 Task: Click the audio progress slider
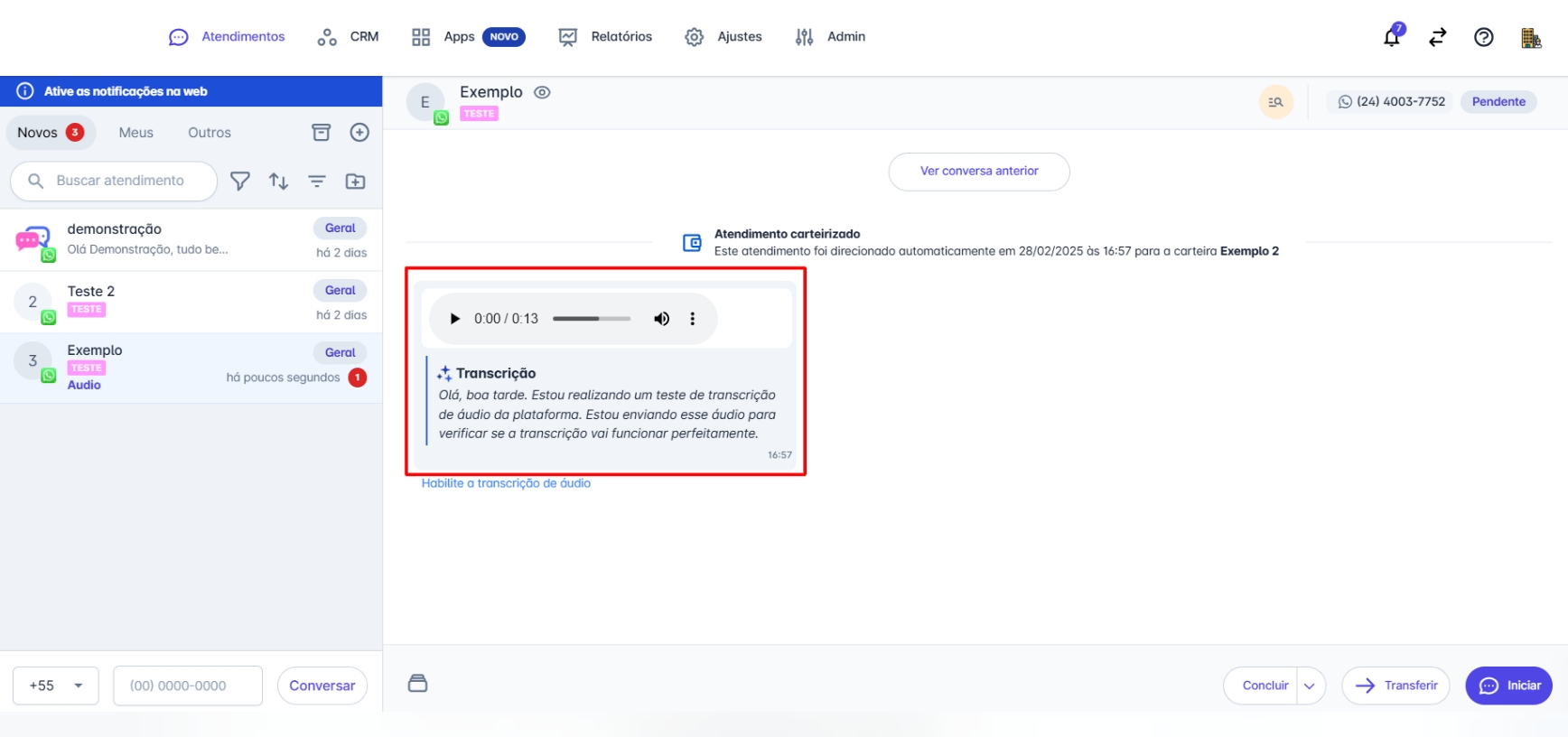click(592, 319)
